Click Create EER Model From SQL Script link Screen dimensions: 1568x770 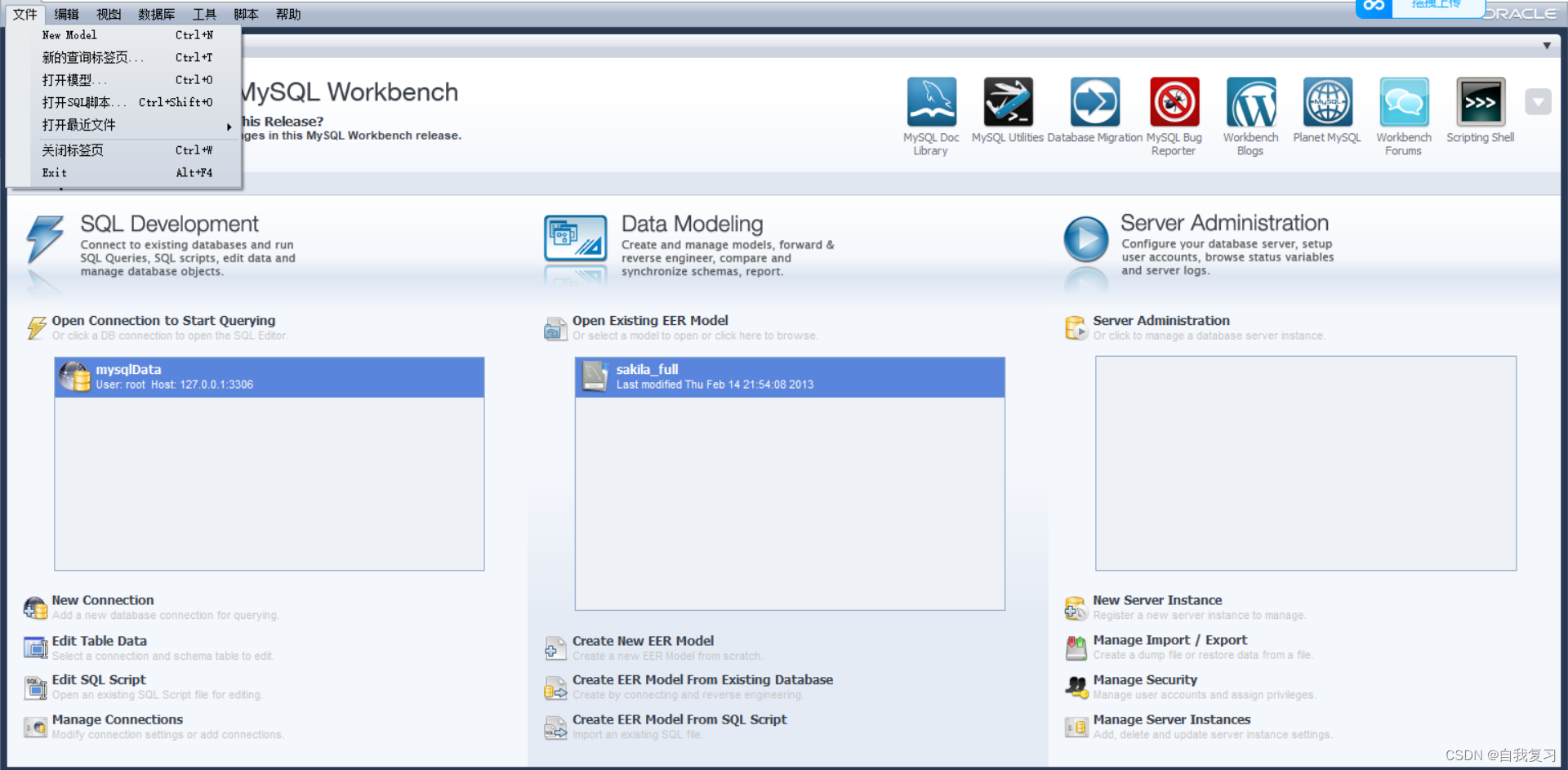pos(679,719)
